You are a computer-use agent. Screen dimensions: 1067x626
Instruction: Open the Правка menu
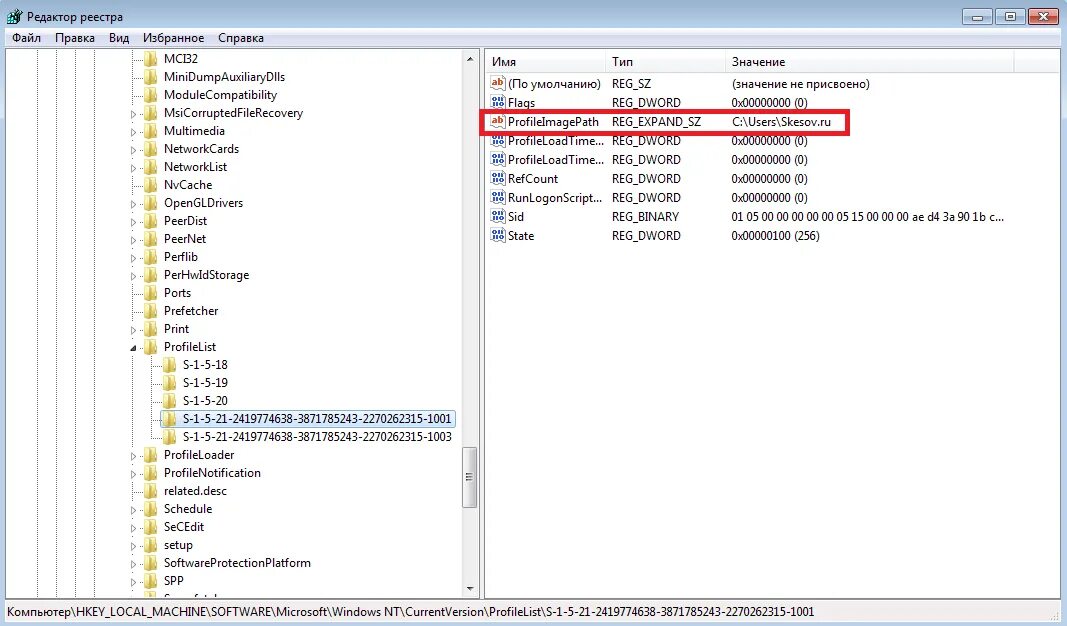pos(75,37)
